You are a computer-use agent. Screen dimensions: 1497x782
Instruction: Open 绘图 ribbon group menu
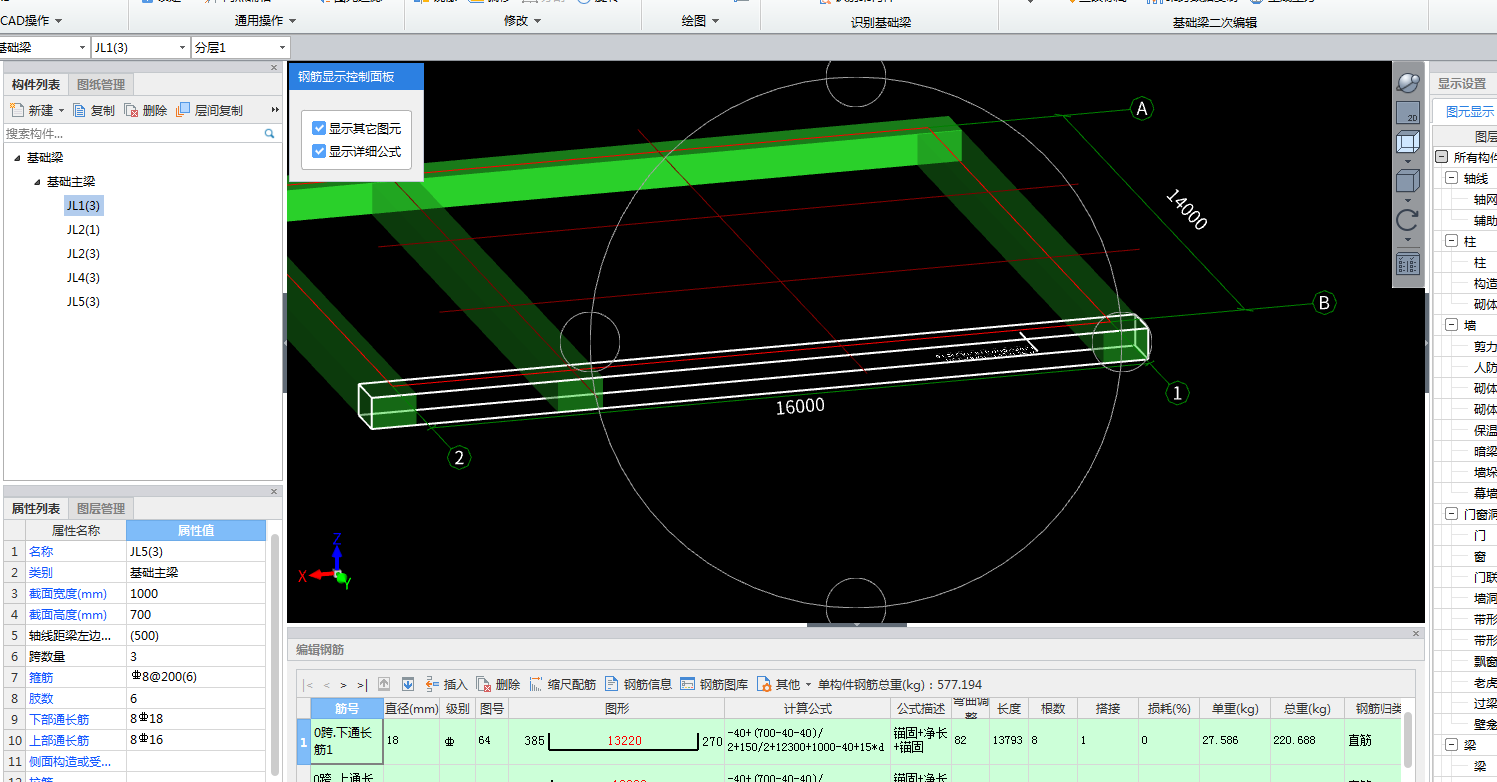point(700,21)
